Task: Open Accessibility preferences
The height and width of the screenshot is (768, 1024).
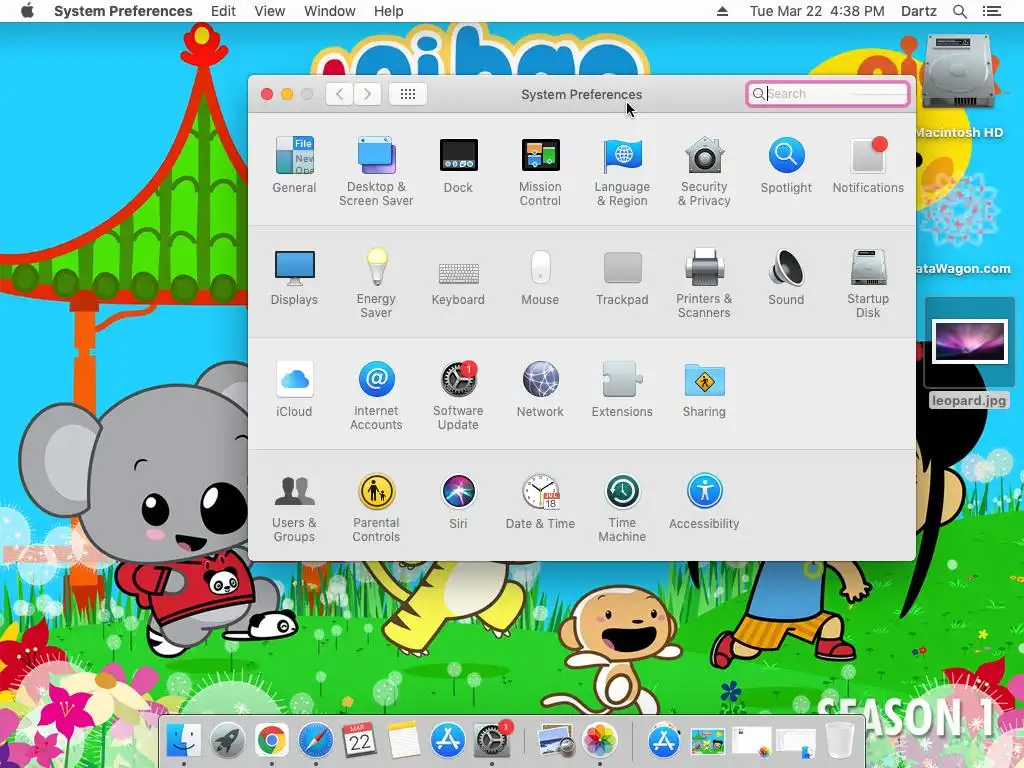Action: [704, 502]
